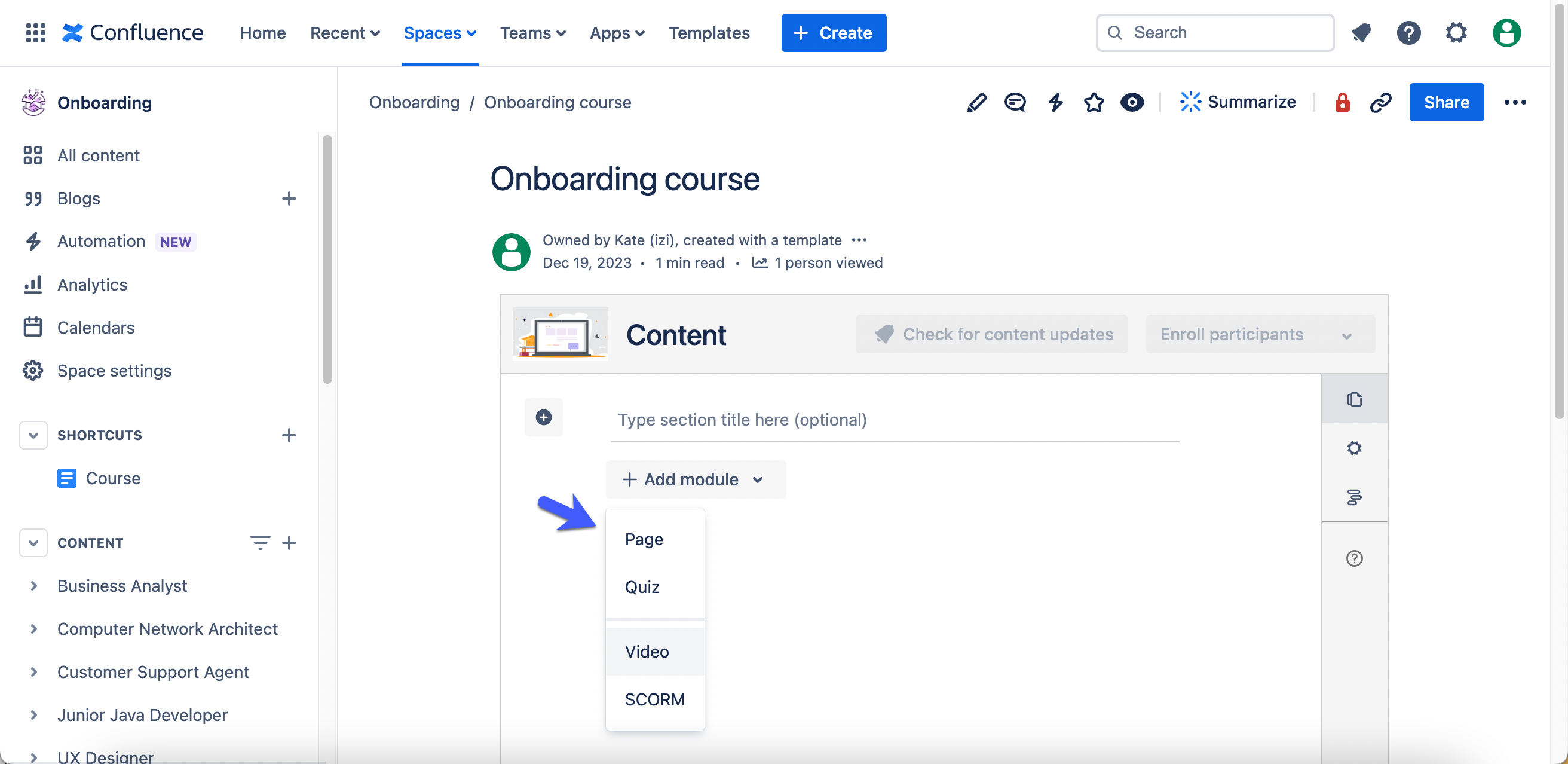
Task: Expand the Business Analyst tree item
Action: coord(34,586)
